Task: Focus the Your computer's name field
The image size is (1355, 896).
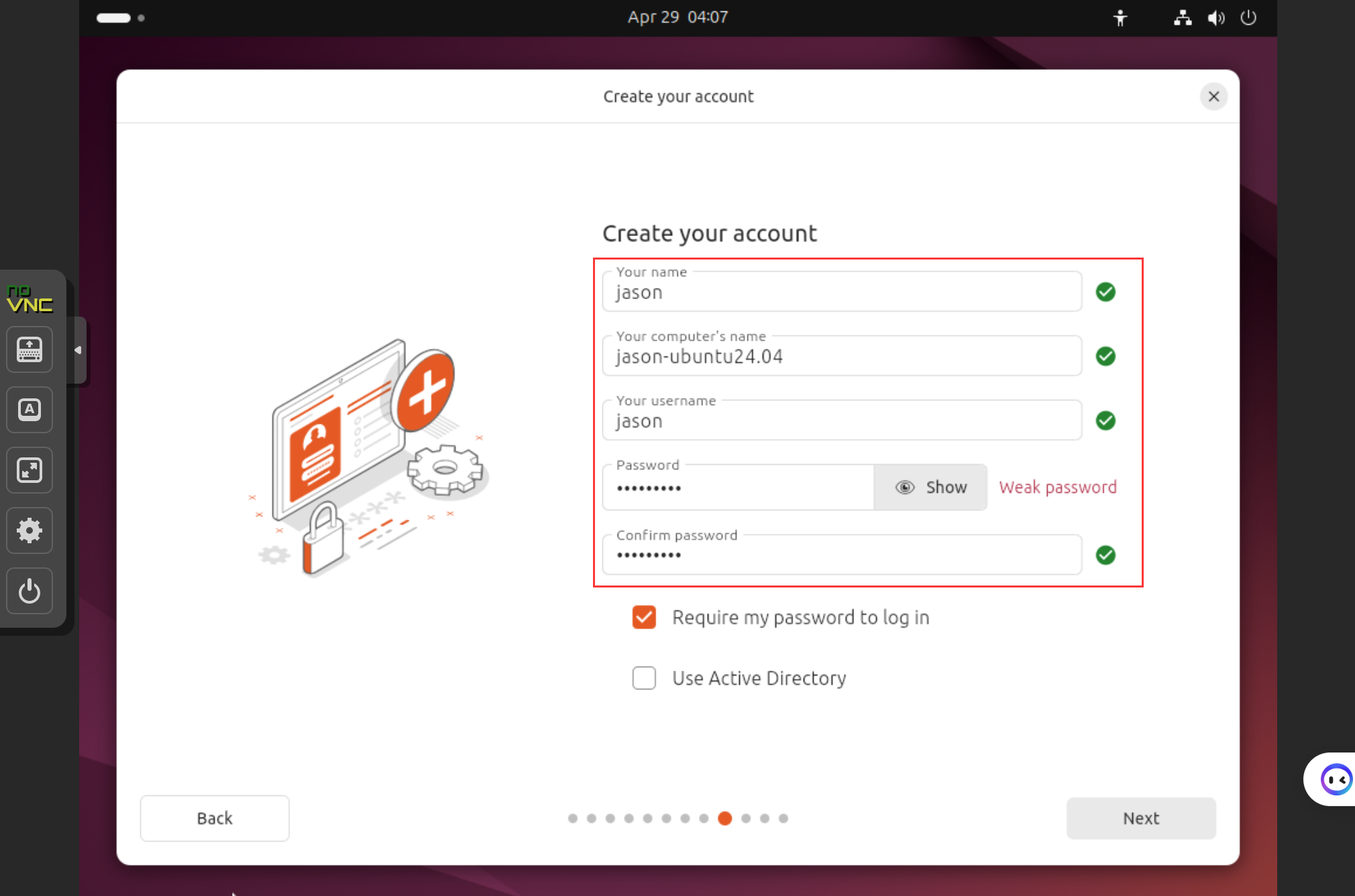Action: click(x=842, y=357)
